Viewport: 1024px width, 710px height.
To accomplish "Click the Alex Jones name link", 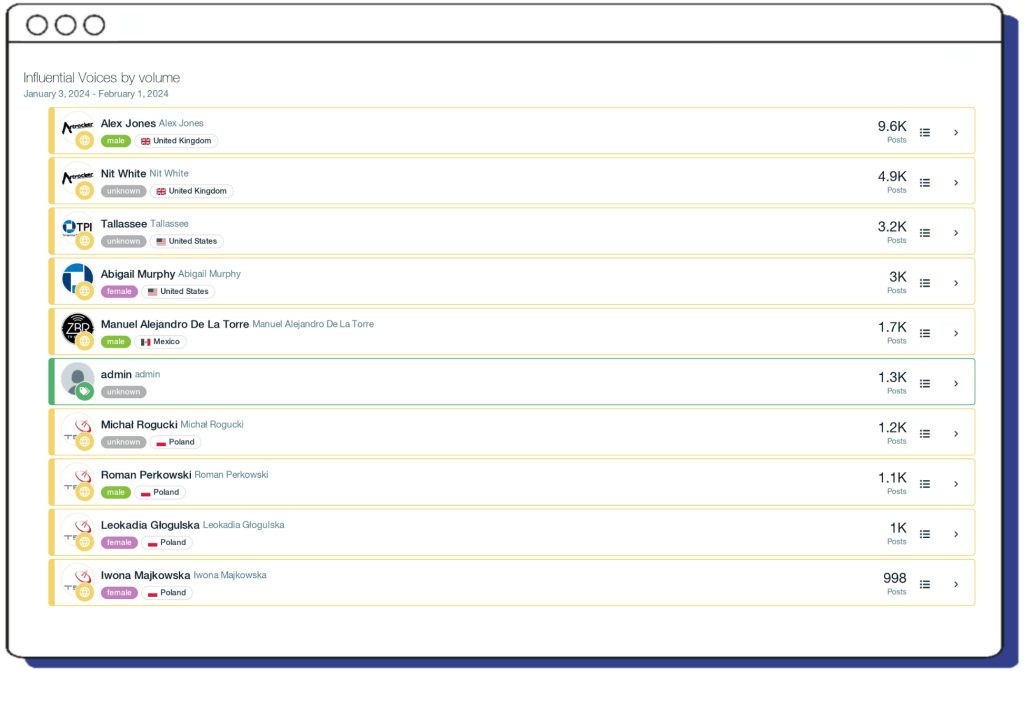I will (128, 124).
